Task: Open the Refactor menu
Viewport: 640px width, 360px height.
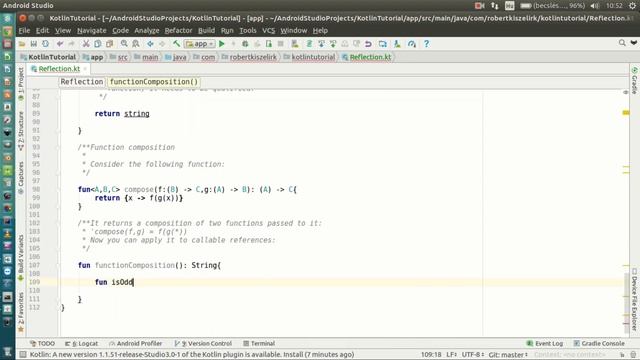Action: tap(178, 31)
